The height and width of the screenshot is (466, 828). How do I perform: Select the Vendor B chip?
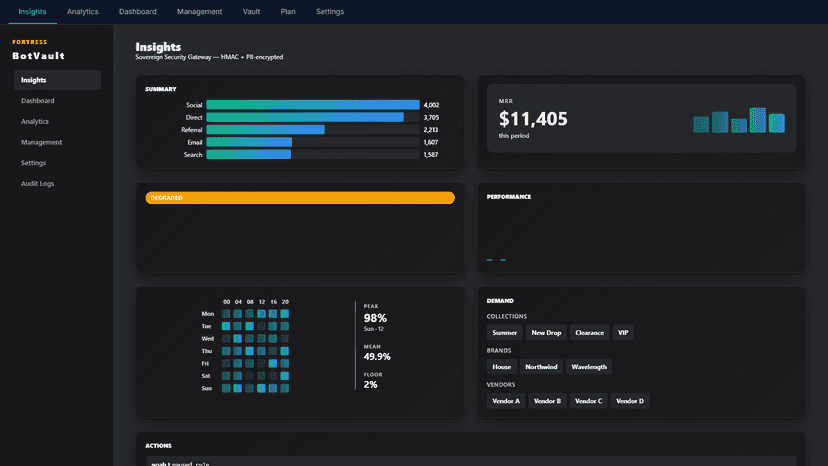tap(547, 401)
